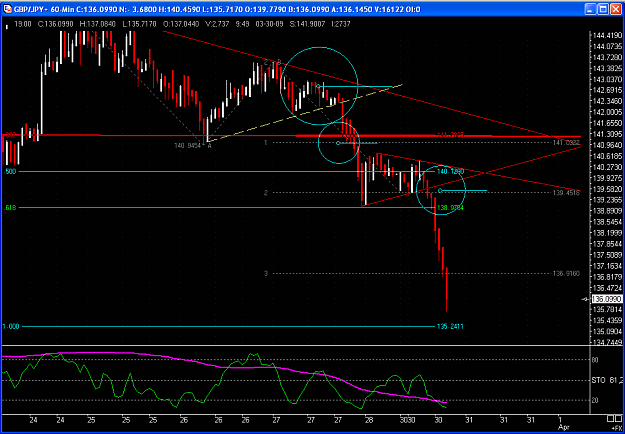
Task: Click the S:141.9007 value in the info row
Action: coord(308,24)
